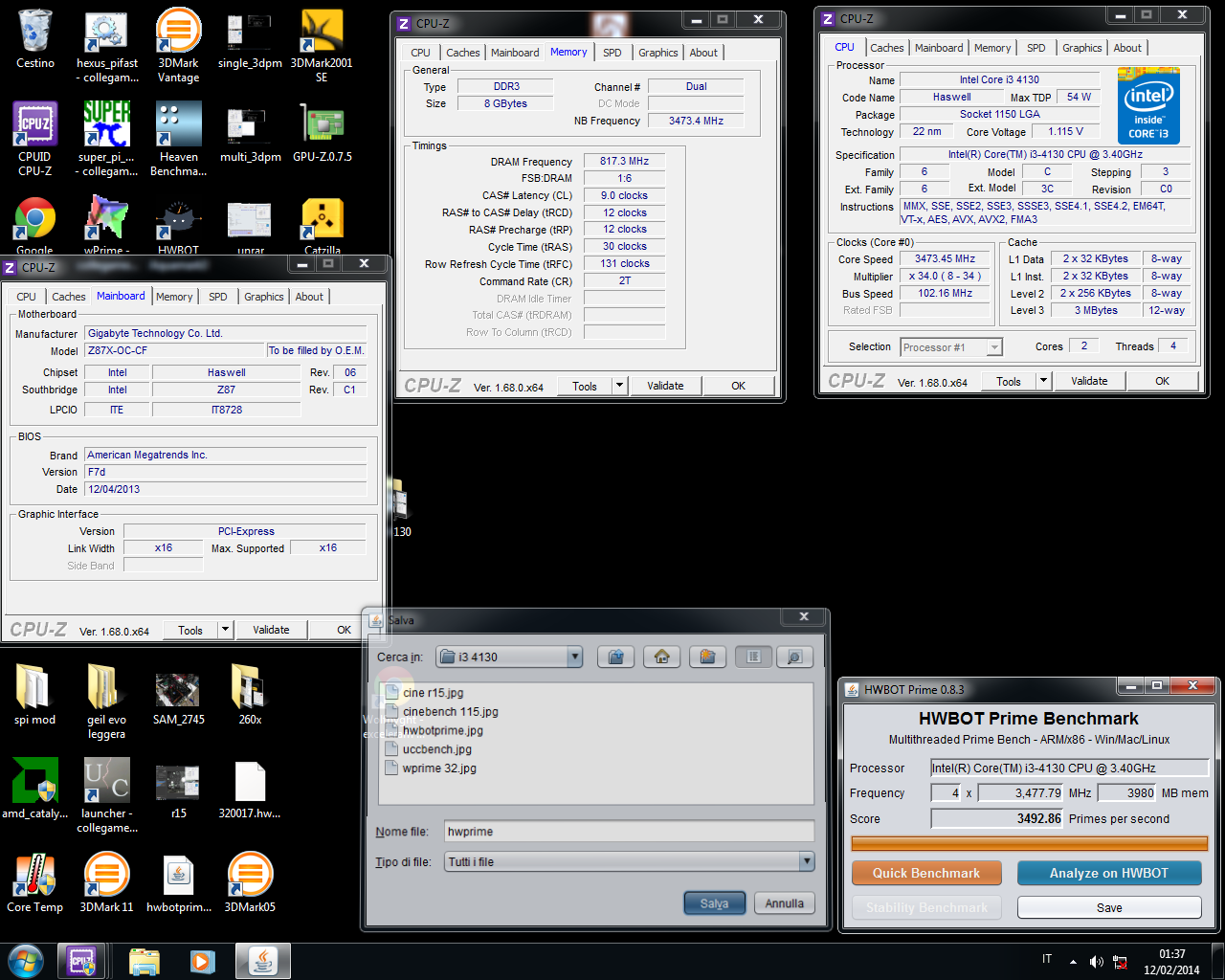The height and width of the screenshot is (980, 1225).
Task: Open Windows Explorer from the taskbar
Action: tap(144, 961)
